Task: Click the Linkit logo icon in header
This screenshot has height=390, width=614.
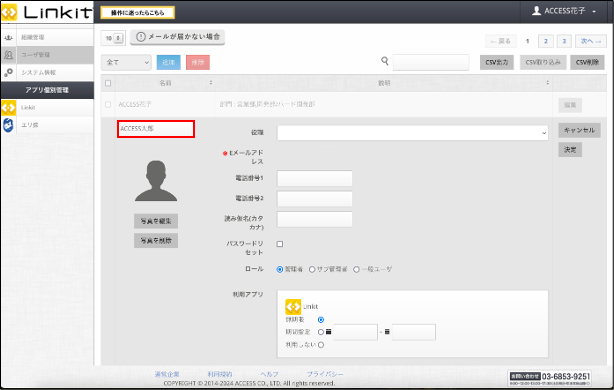Action: pyautogui.click(x=9, y=12)
